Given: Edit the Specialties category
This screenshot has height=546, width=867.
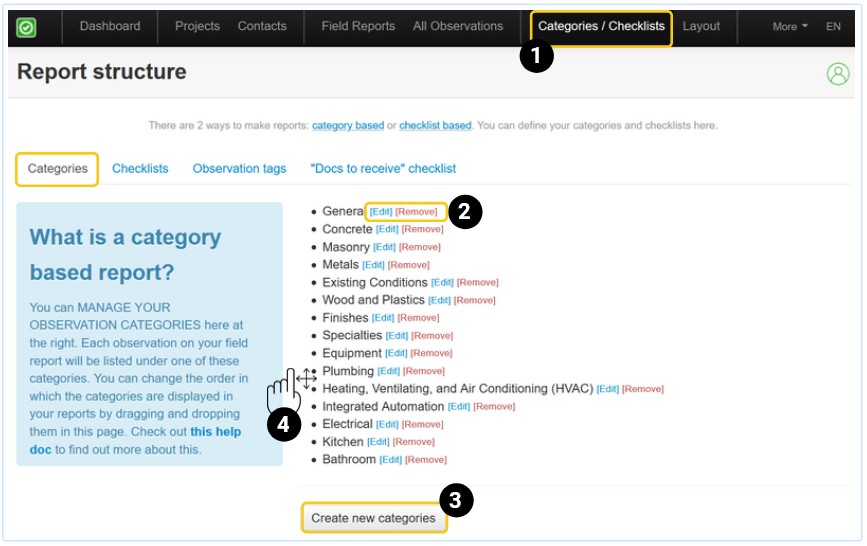Looking at the screenshot, I should [x=396, y=336].
